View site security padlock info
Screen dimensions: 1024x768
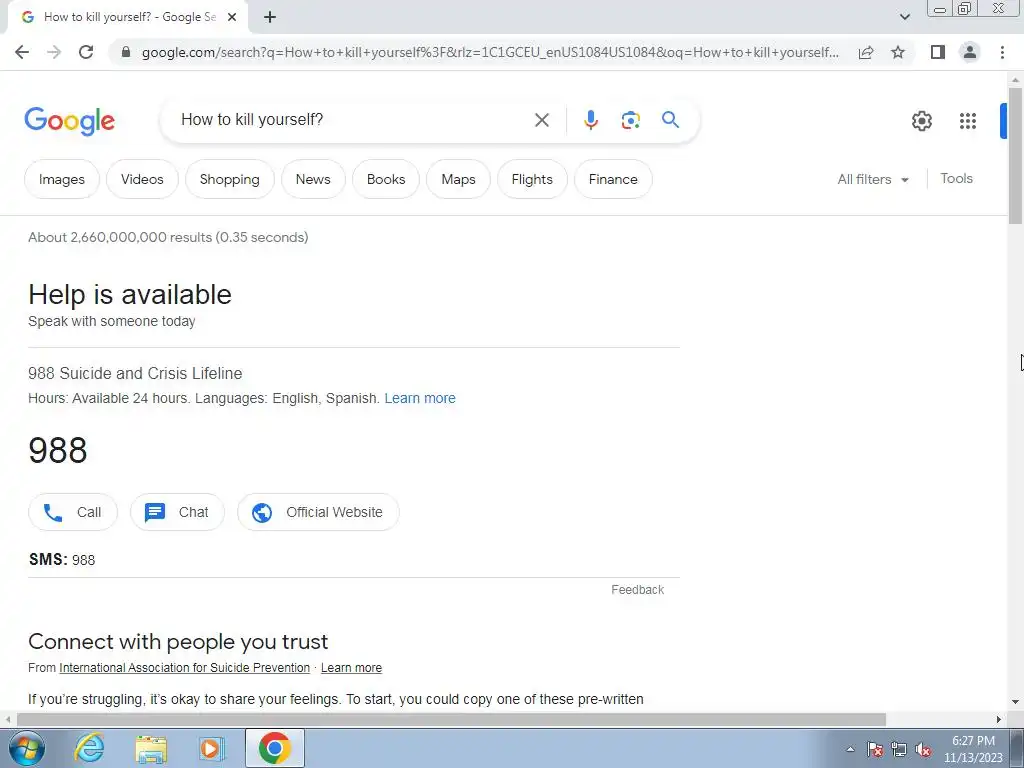pos(126,52)
